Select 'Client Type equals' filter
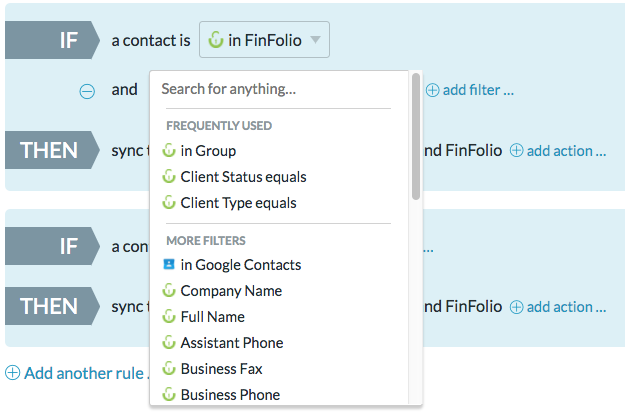The image size is (625, 416). (x=238, y=203)
